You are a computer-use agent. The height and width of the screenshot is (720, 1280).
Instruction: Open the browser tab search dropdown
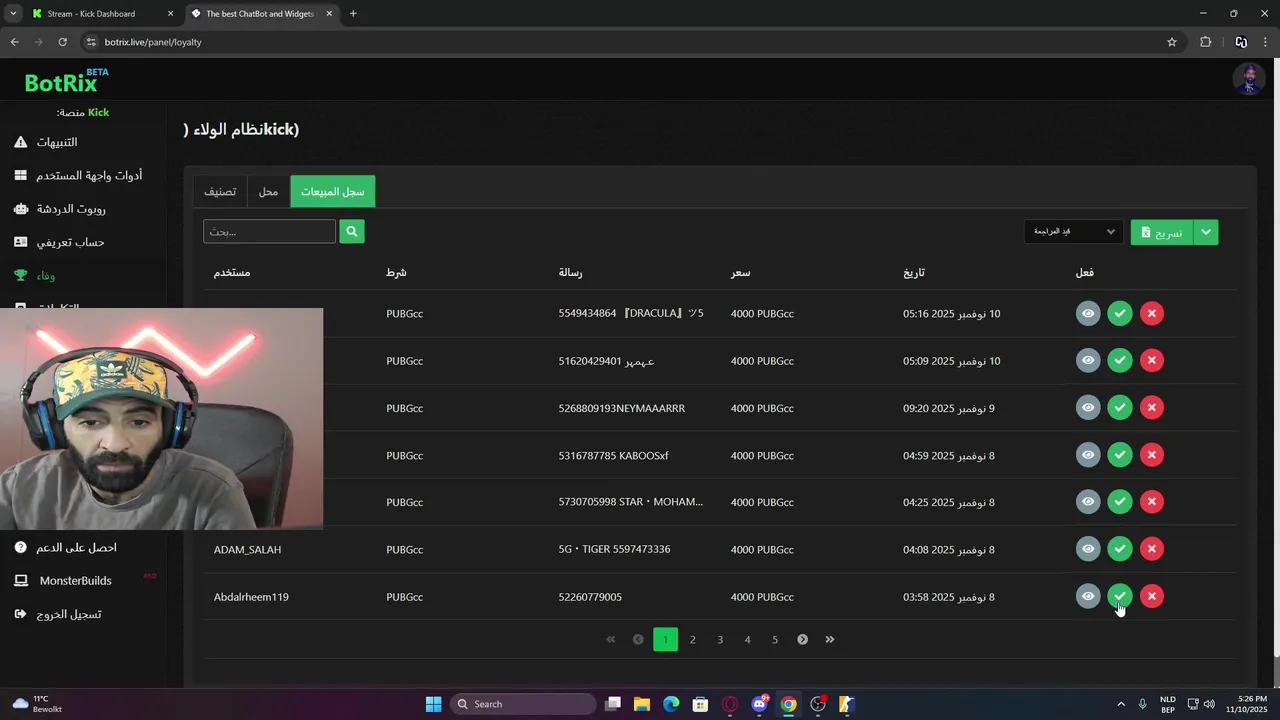13,14
